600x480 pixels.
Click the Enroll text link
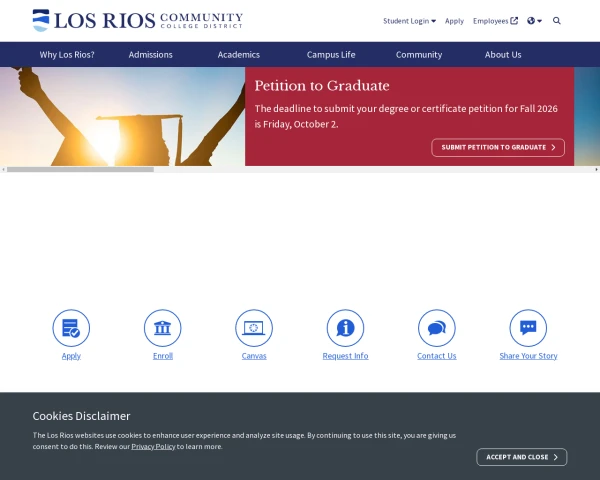tap(163, 356)
